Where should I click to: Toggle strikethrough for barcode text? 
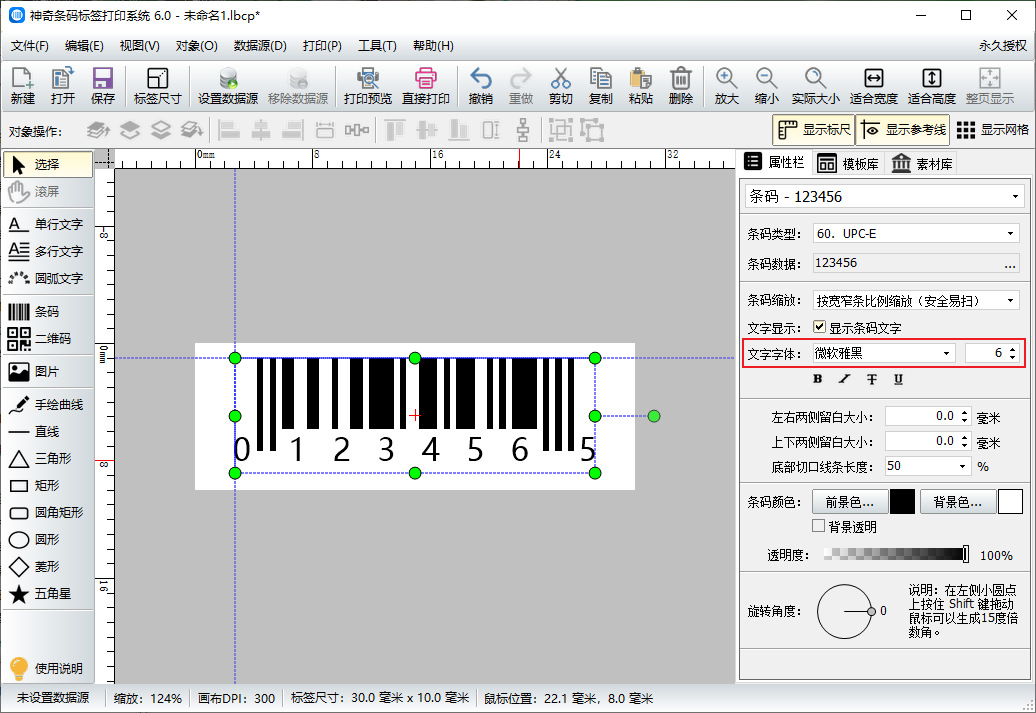coord(871,379)
